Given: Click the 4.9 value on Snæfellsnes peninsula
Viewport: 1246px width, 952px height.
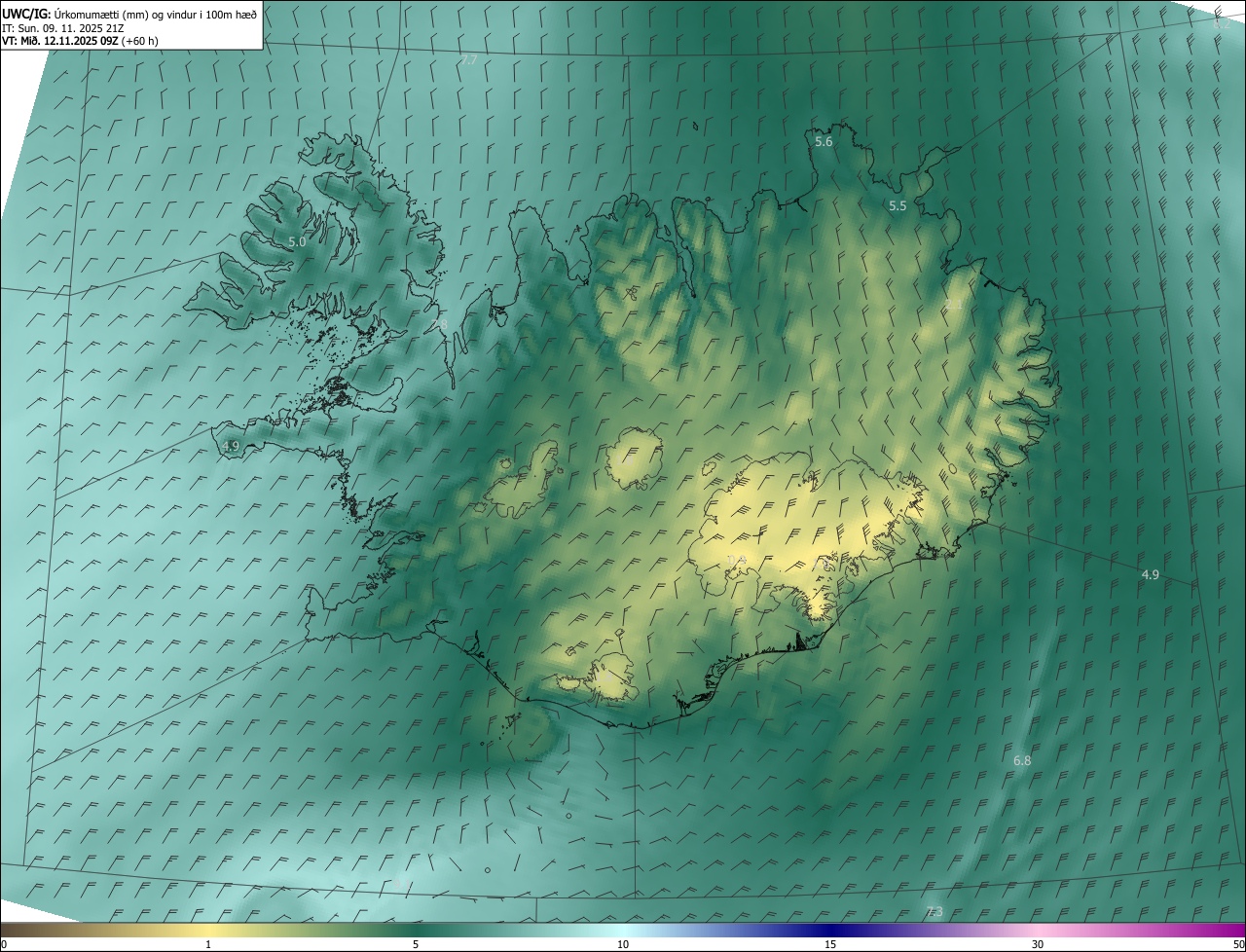Looking at the screenshot, I should coord(231,446).
